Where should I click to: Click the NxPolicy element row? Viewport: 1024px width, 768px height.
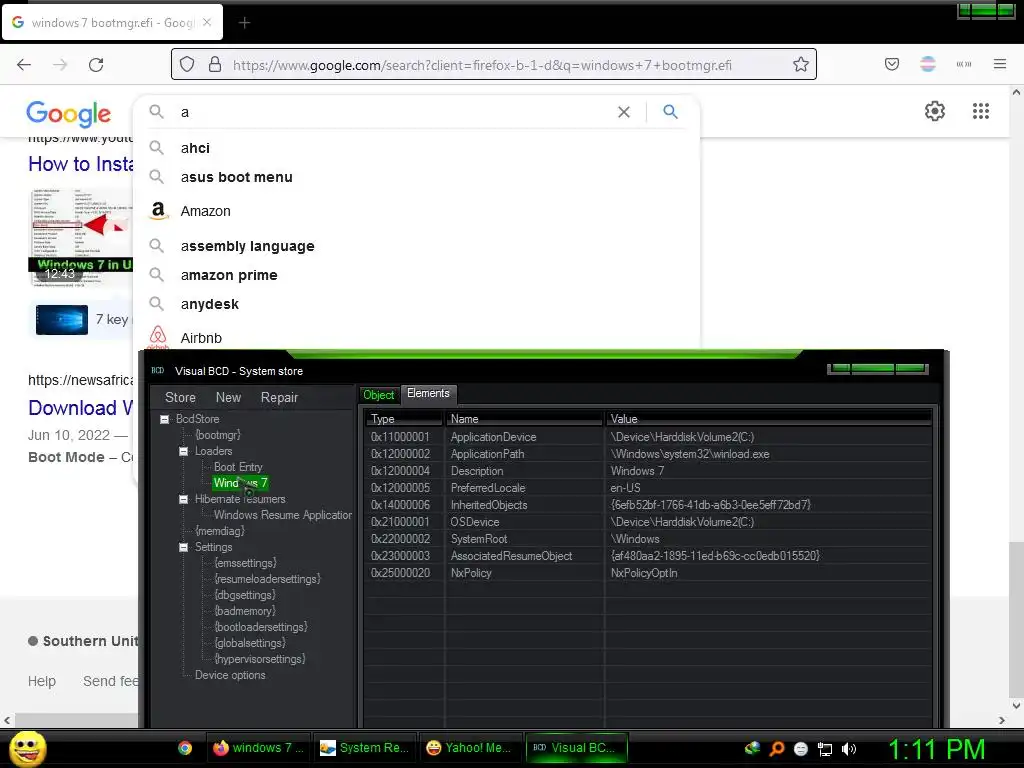[x=648, y=573]
